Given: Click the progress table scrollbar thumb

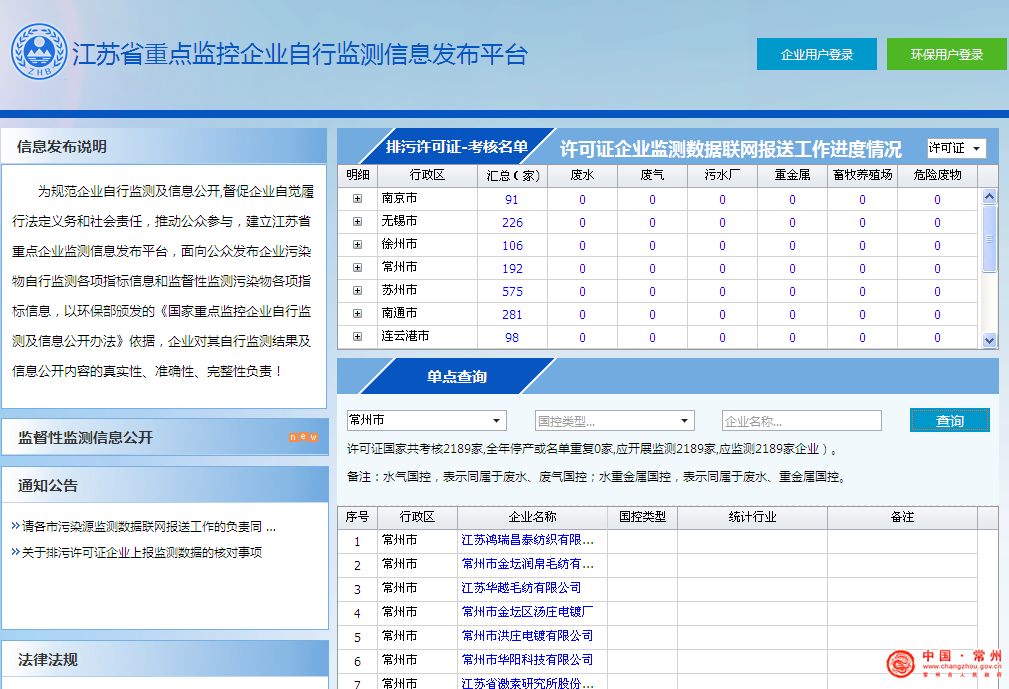Looking at the screenshot, I should pos(989,238).
